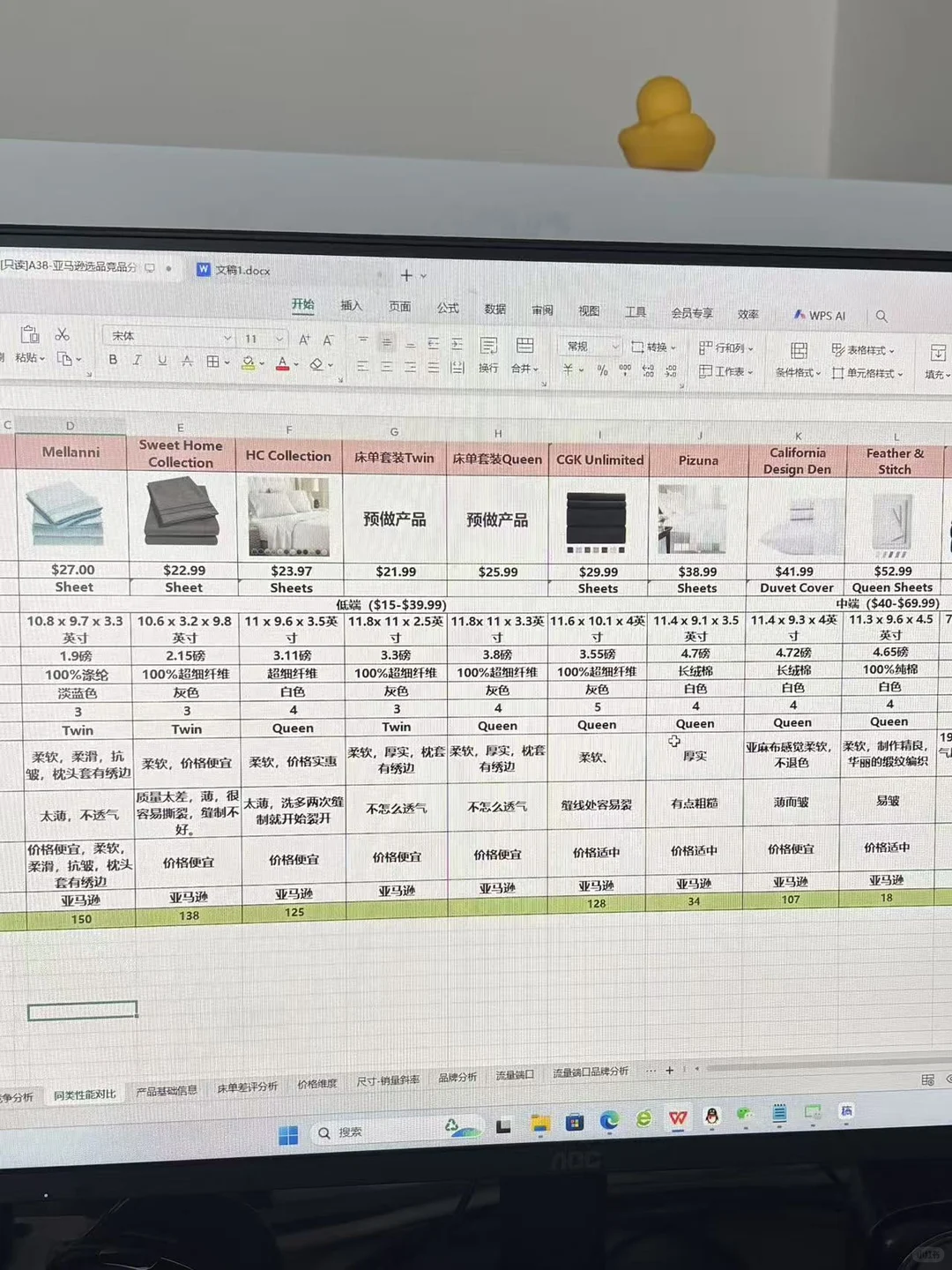Switch to the 开始 ribbon tab
Screen dimensions: 952x1270
coord(303,304)
